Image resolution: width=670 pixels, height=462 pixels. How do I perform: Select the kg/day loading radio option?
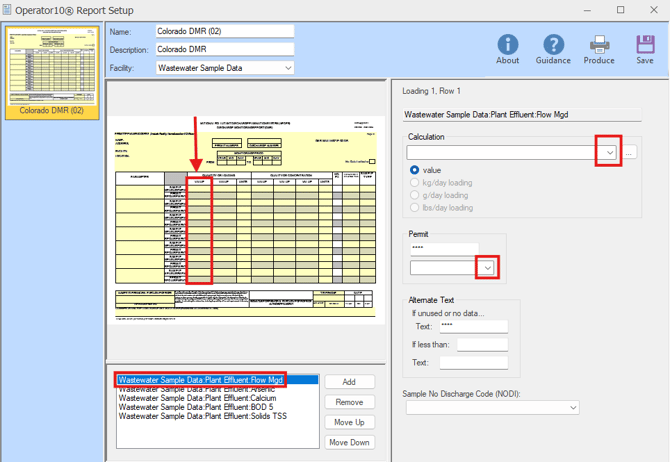(416, 183)
